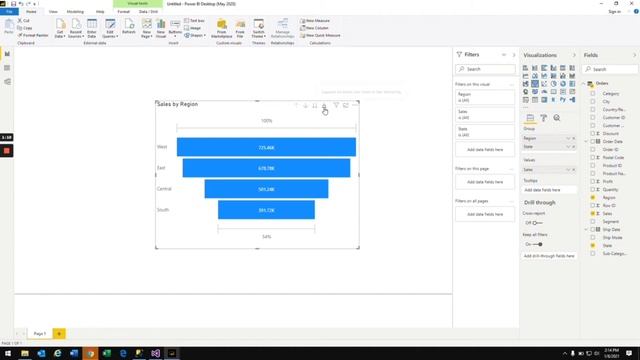Open dropdown of Region in Group well
This screenshot has height=360, width=640.
(568, 138)
